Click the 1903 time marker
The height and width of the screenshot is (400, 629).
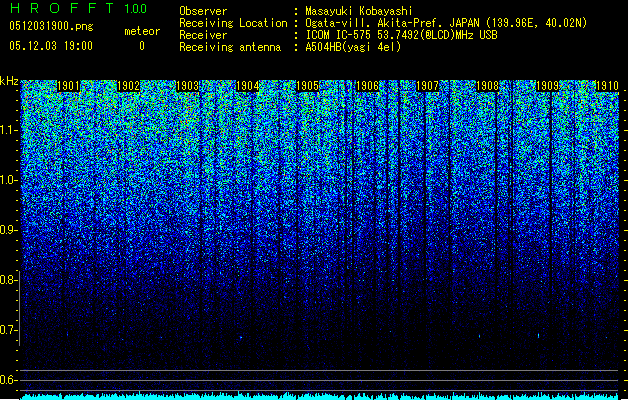tap(188, 86)
